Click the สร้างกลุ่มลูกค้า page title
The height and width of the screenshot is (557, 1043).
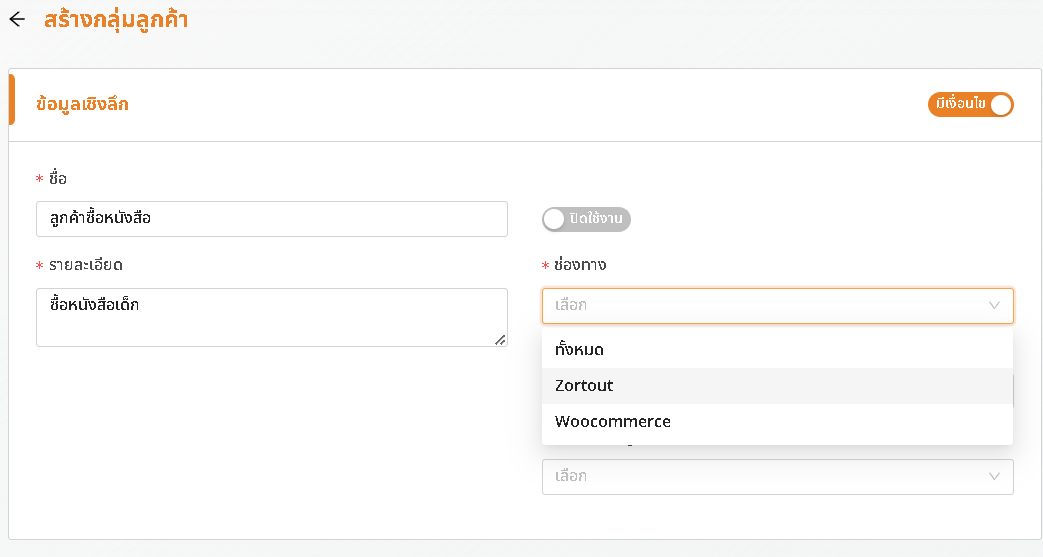point(116,20)
